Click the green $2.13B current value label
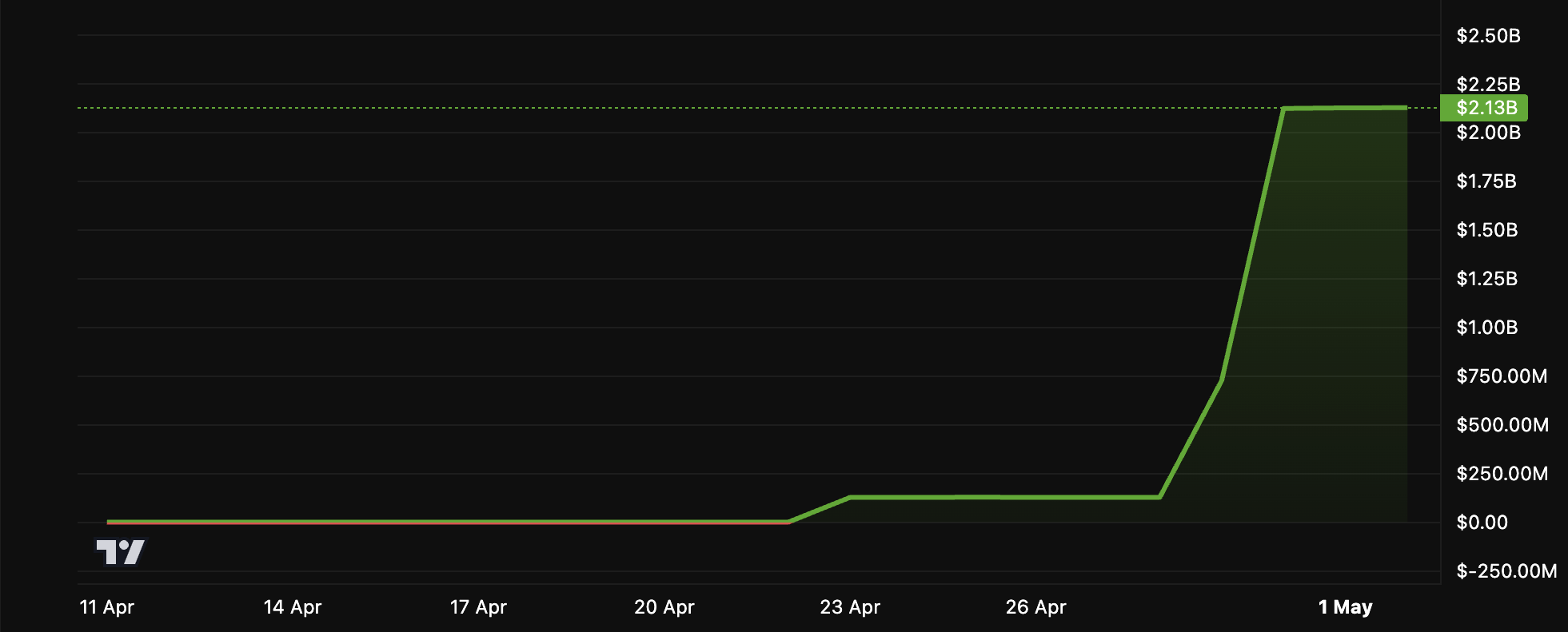The height and width of the screenshot is (632, 1568). (1484, 108)
